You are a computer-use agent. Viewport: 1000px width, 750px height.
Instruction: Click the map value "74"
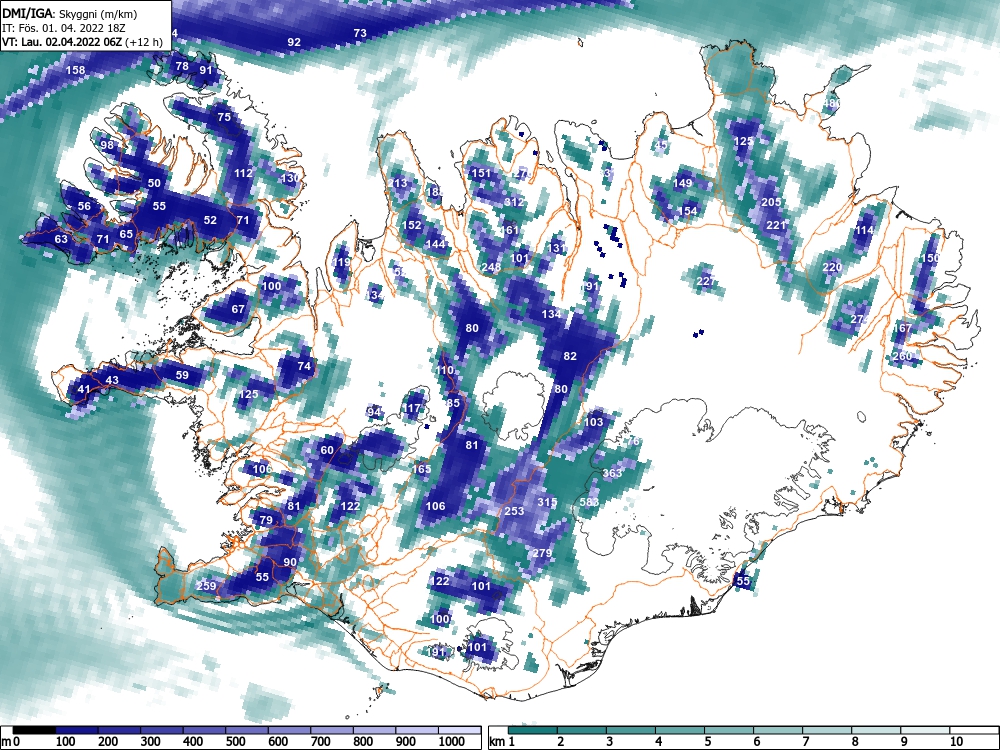coord(304,365)
